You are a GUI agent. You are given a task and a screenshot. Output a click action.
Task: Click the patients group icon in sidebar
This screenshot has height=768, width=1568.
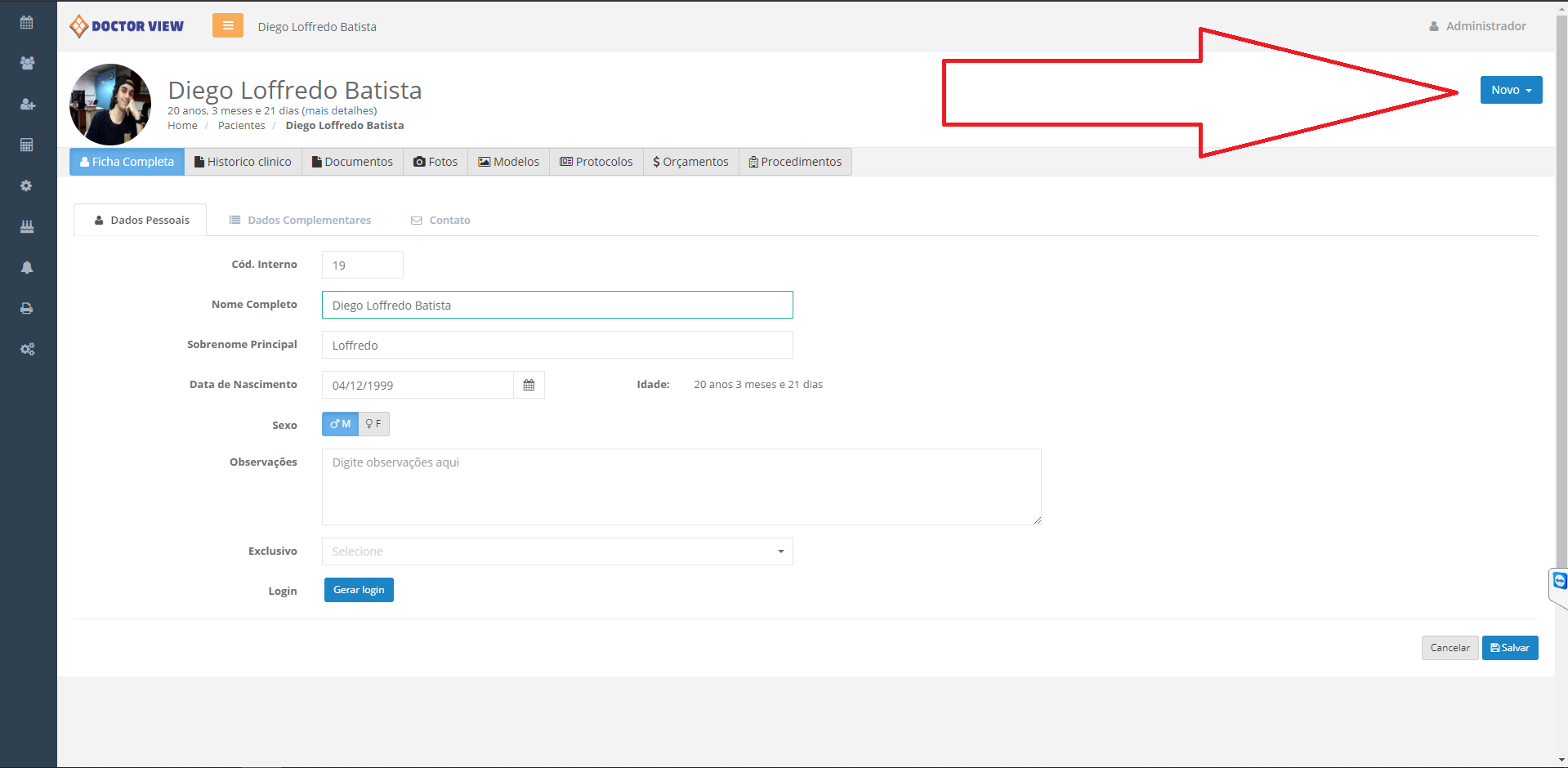click(x=27, y=63)
